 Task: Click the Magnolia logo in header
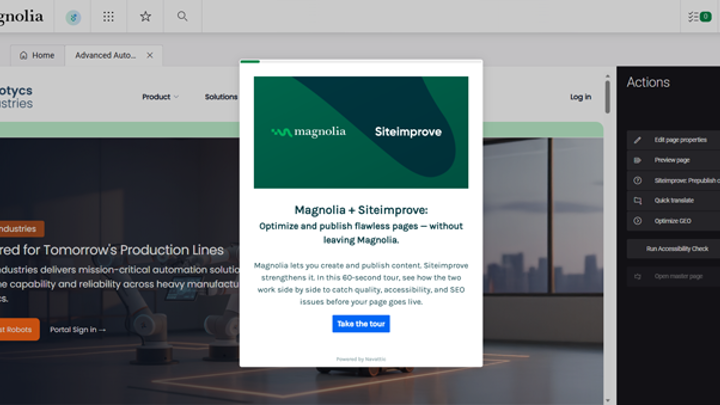[22, 17]
